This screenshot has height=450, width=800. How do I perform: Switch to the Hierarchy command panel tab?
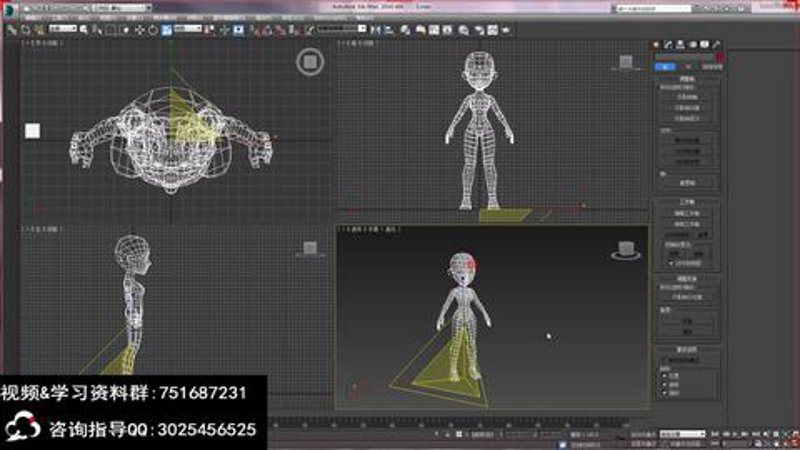click(681, 45)
